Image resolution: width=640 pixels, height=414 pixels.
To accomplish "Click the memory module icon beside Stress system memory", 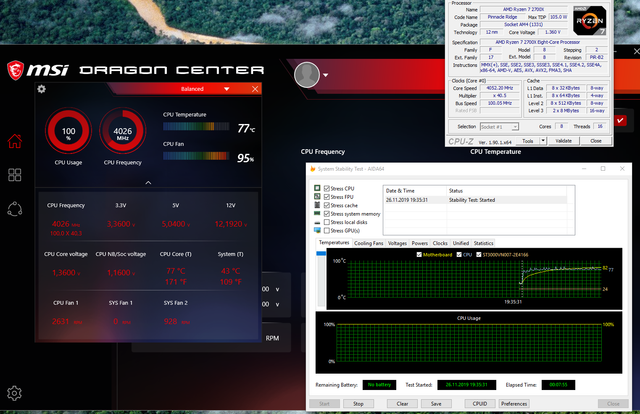I will coord(317,214).
